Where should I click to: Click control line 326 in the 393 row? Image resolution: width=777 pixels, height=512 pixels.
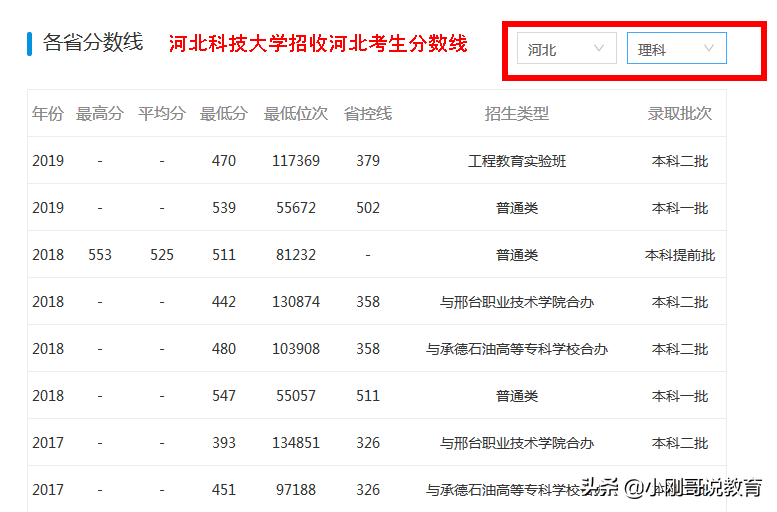[x=368, y=443]
